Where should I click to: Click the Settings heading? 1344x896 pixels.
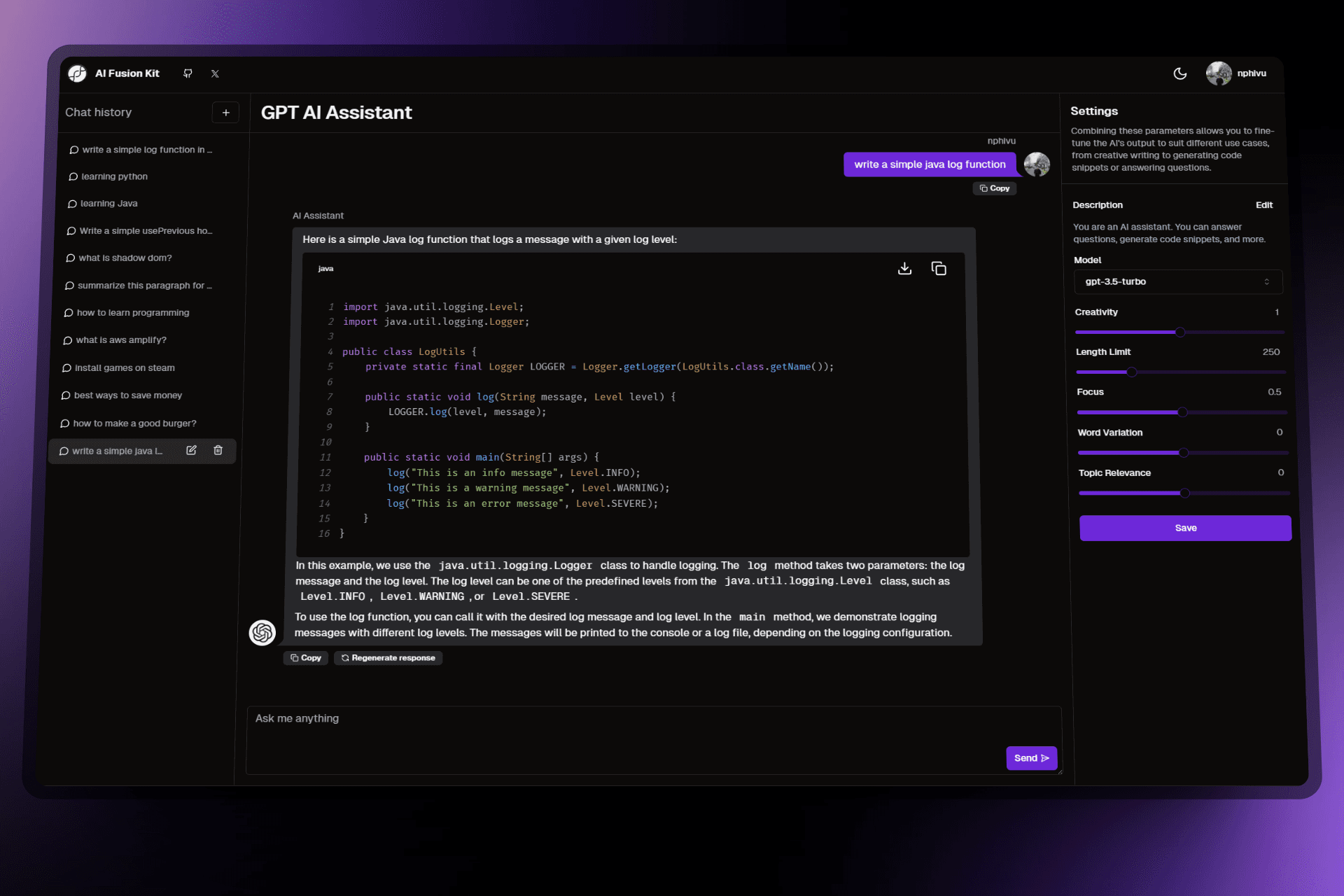1094,111
